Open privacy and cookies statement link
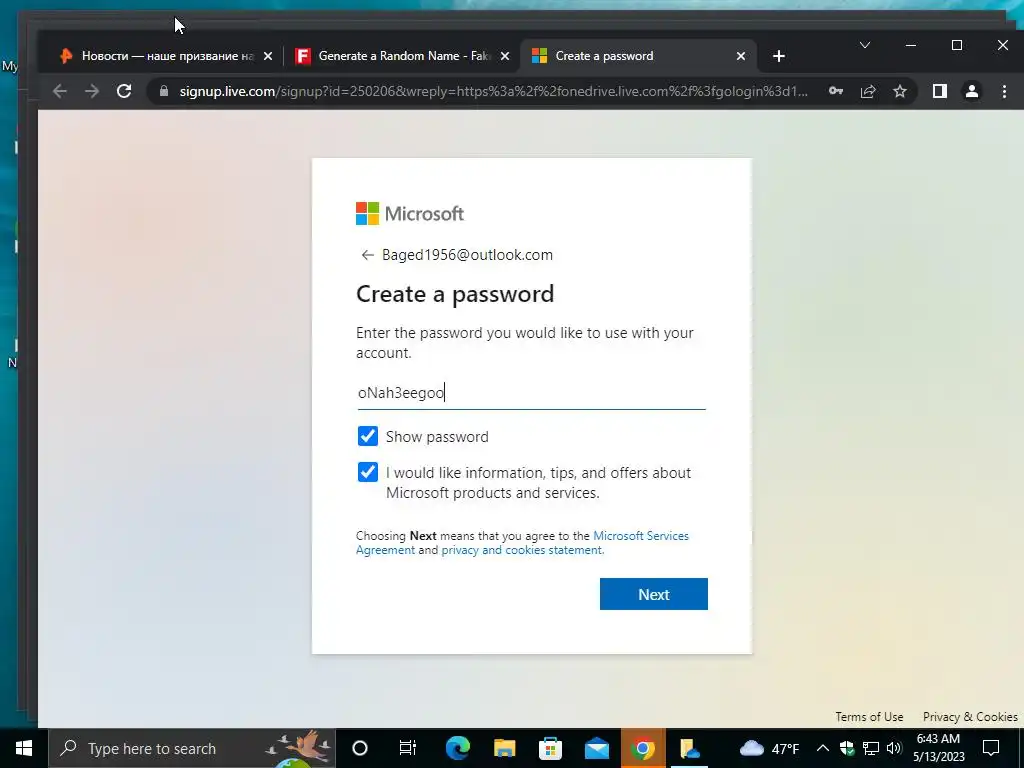Image resolution: width=1024 pixels, height=768 pixels. (522, 550)
